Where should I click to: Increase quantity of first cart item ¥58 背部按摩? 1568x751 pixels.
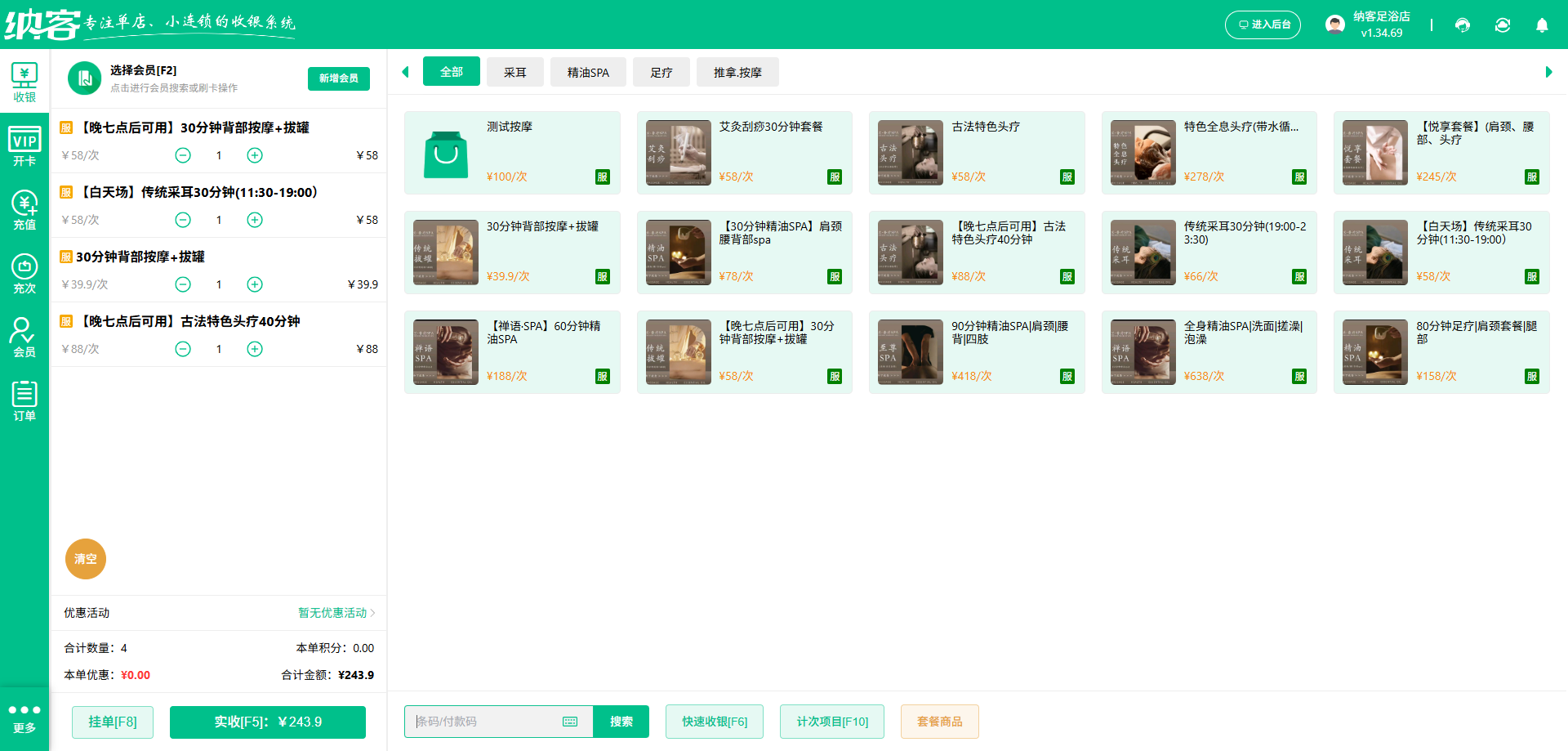[255, 155]
